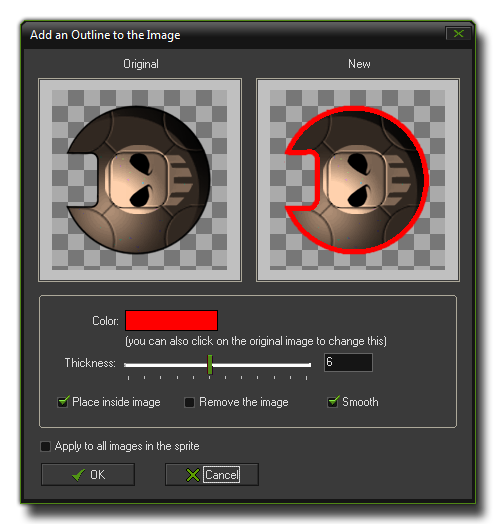The width and height of the screenshot is (496, 524).
Task: Click the right end of Thickness slider track
Action: coord(309,365)
